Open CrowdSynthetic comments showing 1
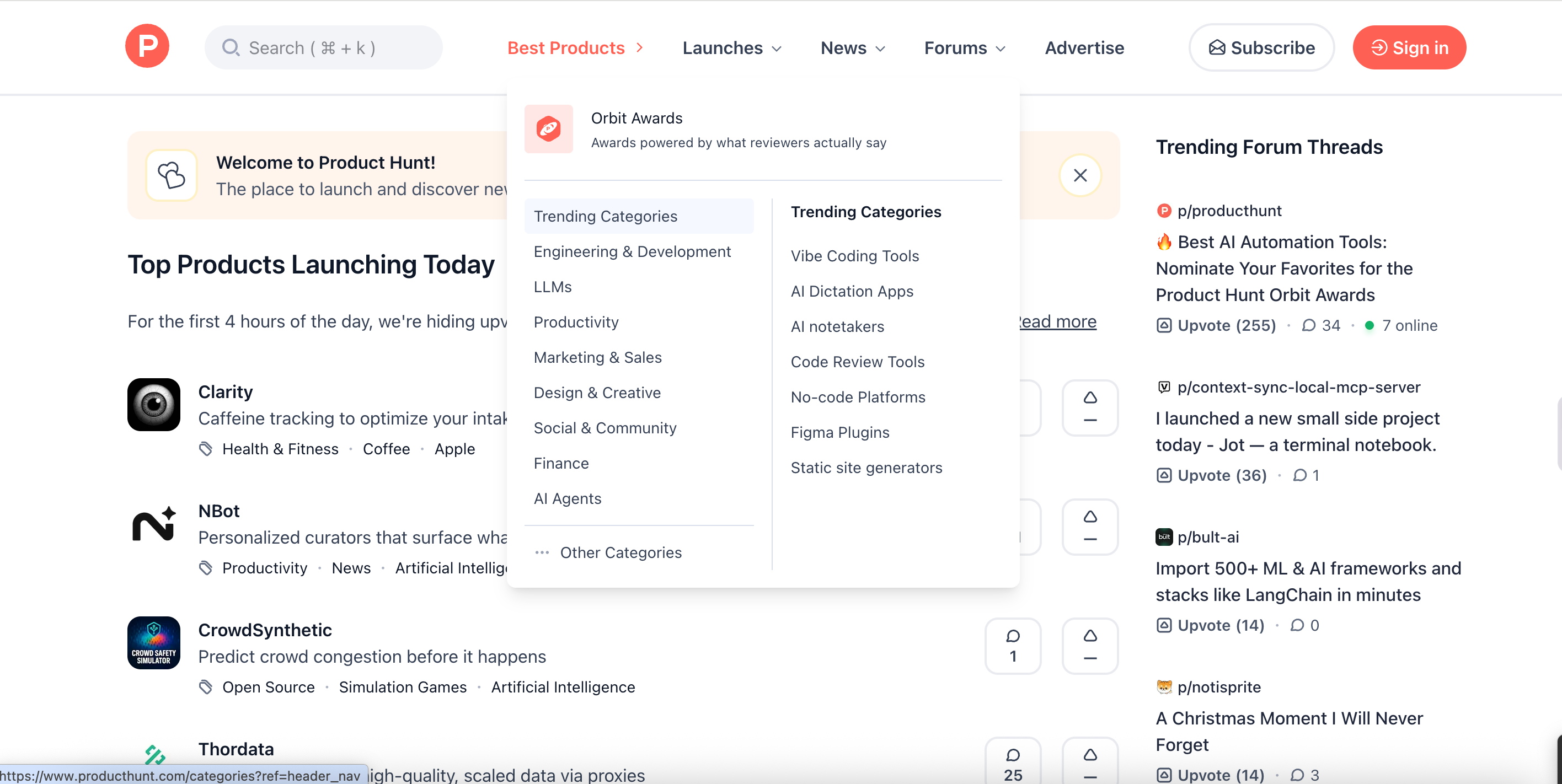The image size is (1562, 784). pos(1013,646)
